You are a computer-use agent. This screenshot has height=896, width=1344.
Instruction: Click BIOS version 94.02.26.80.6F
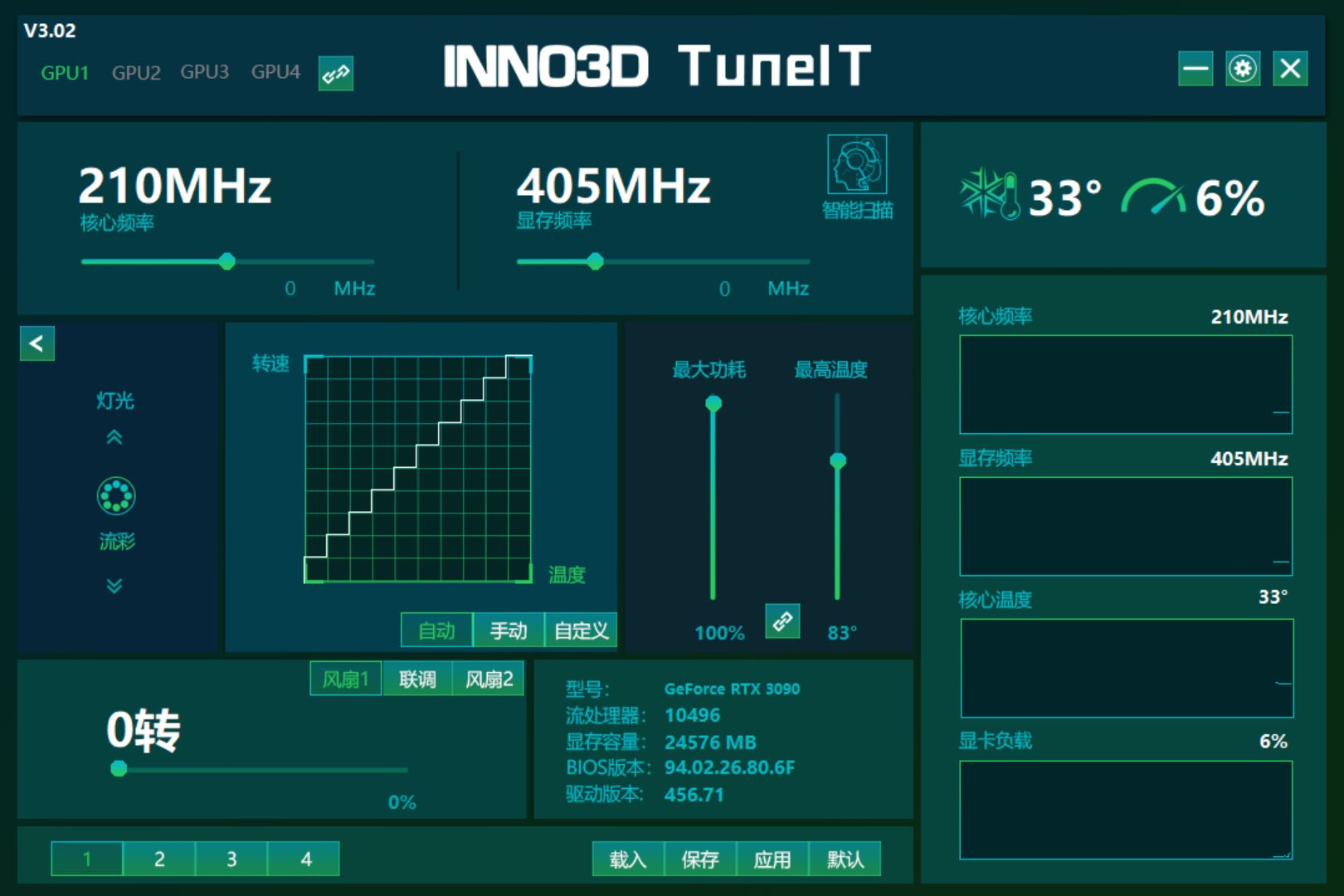pyautogui.click(x=729, y=767)
